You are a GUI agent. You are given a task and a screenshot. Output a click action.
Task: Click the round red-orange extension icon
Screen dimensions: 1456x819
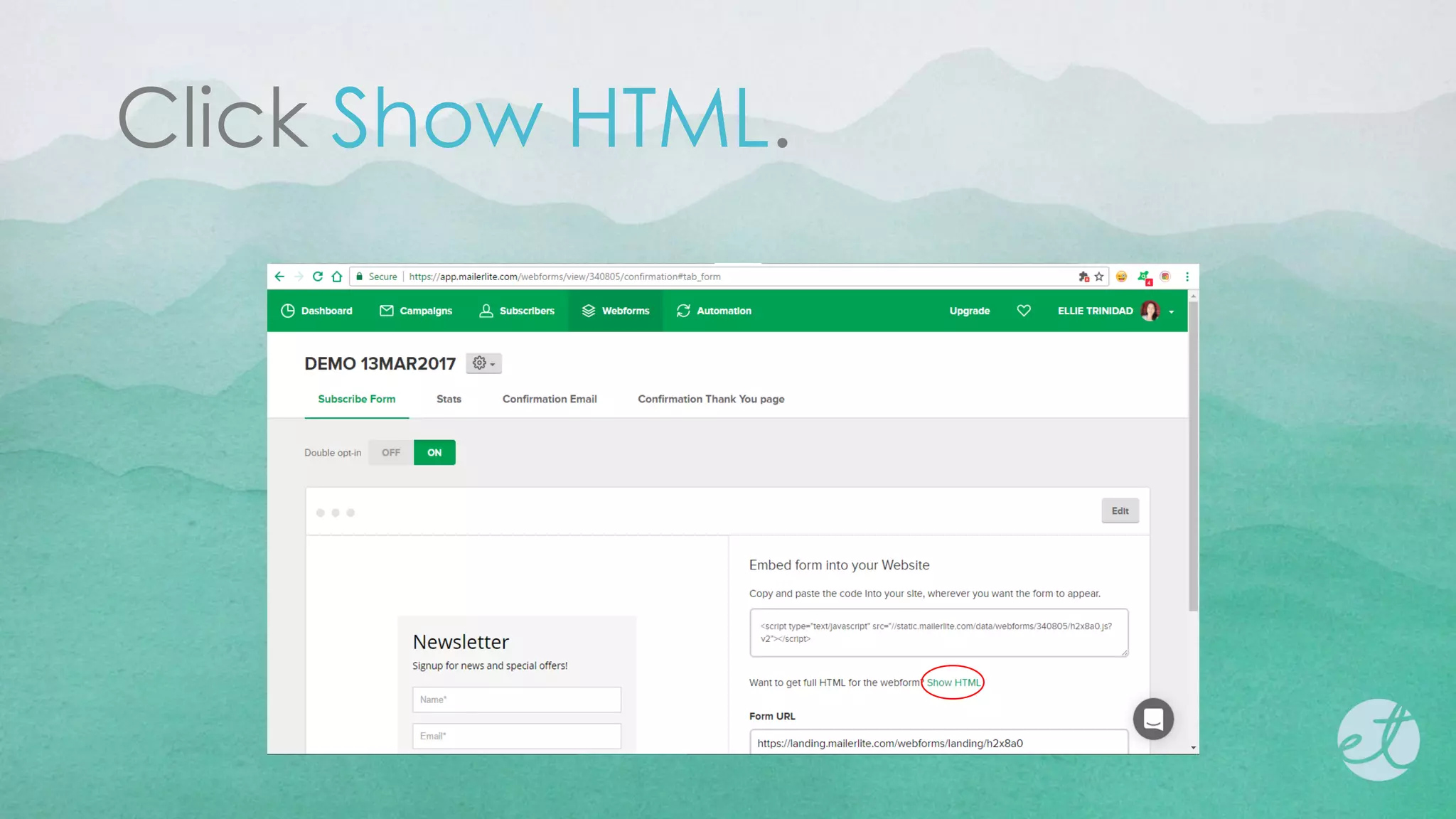point(1165,277)
